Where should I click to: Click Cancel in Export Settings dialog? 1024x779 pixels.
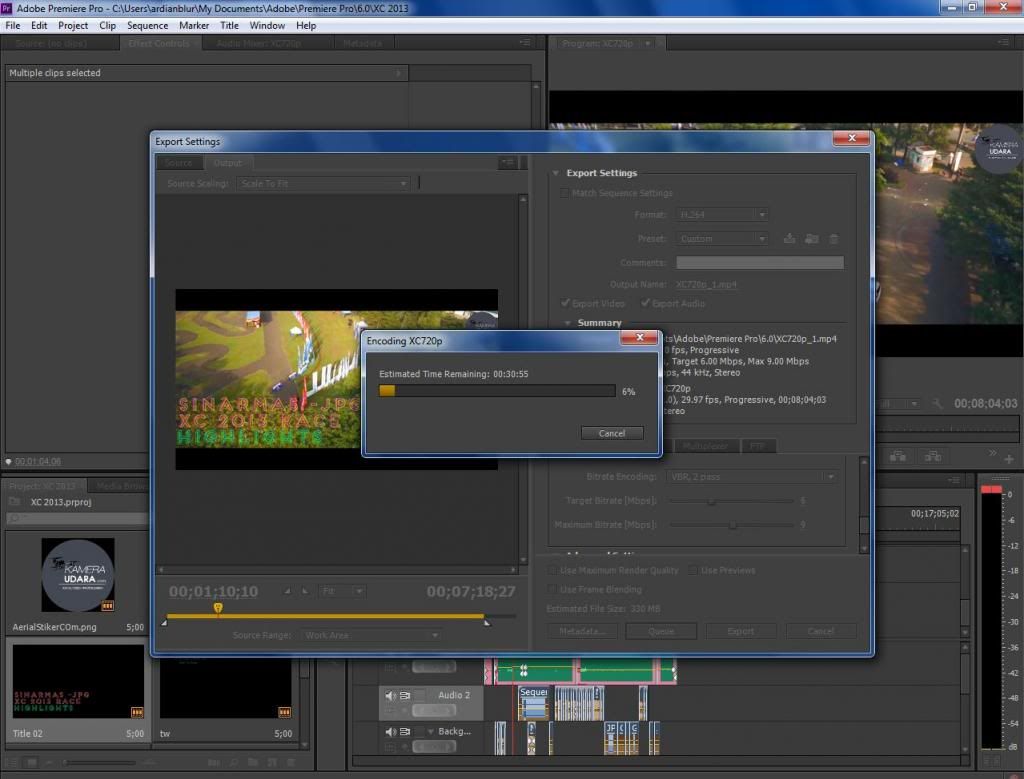(x=821, y=631)
